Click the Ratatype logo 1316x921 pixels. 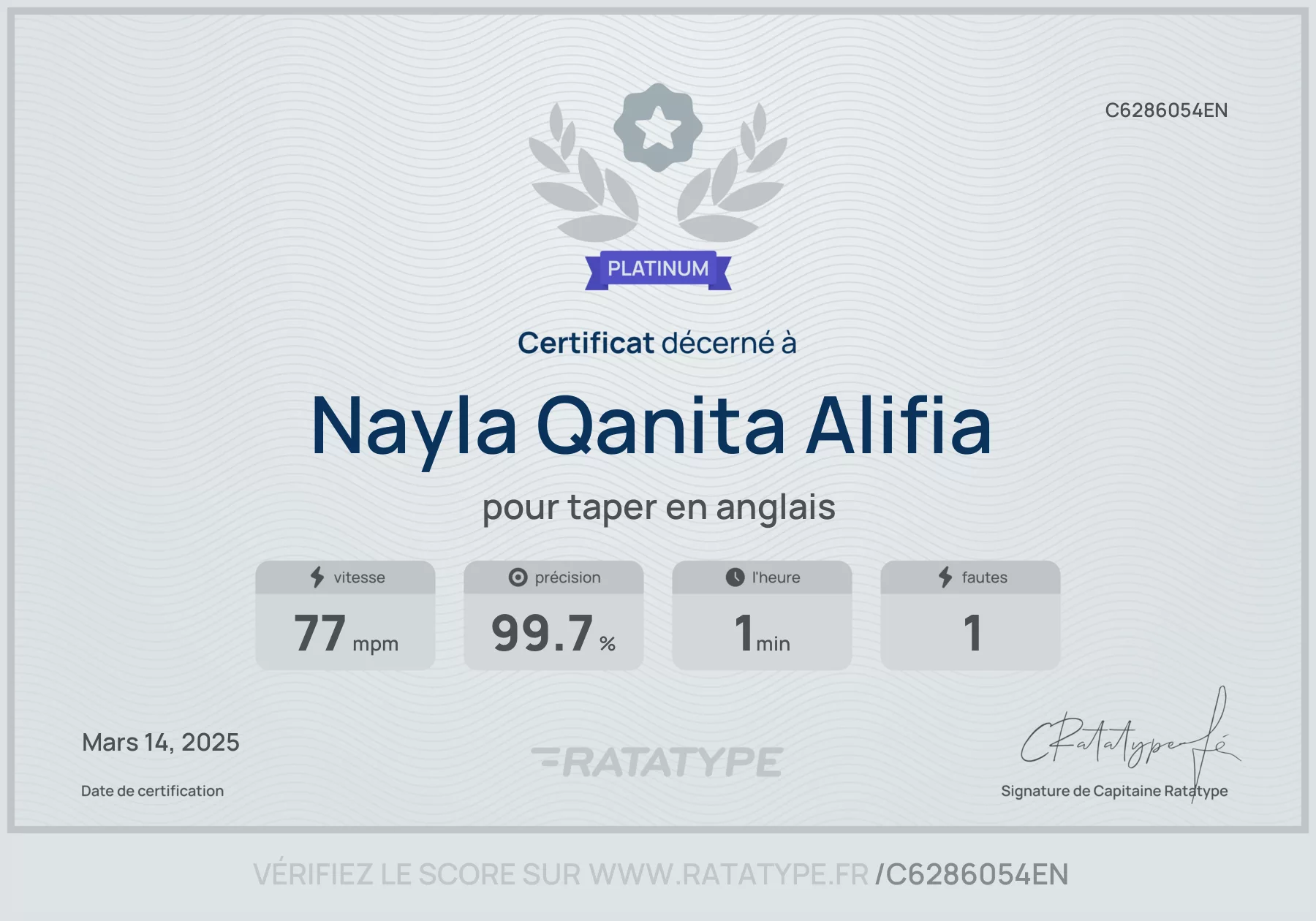(x=657, y=762)
